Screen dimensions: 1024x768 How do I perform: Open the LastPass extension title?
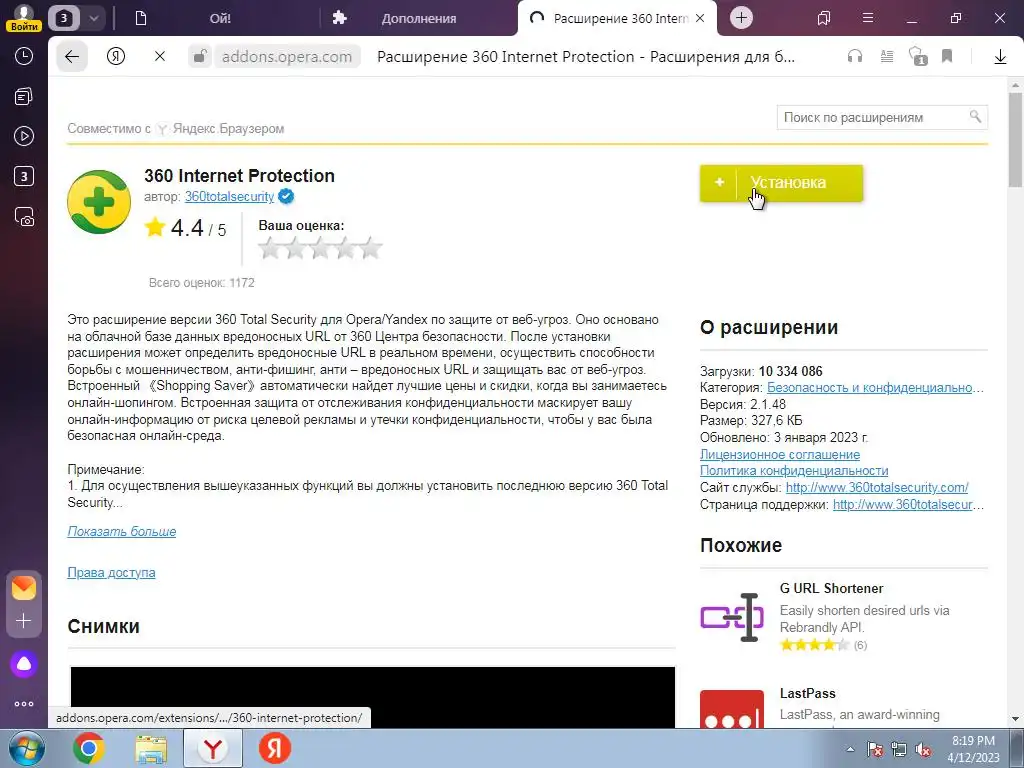tap(807, 694)
